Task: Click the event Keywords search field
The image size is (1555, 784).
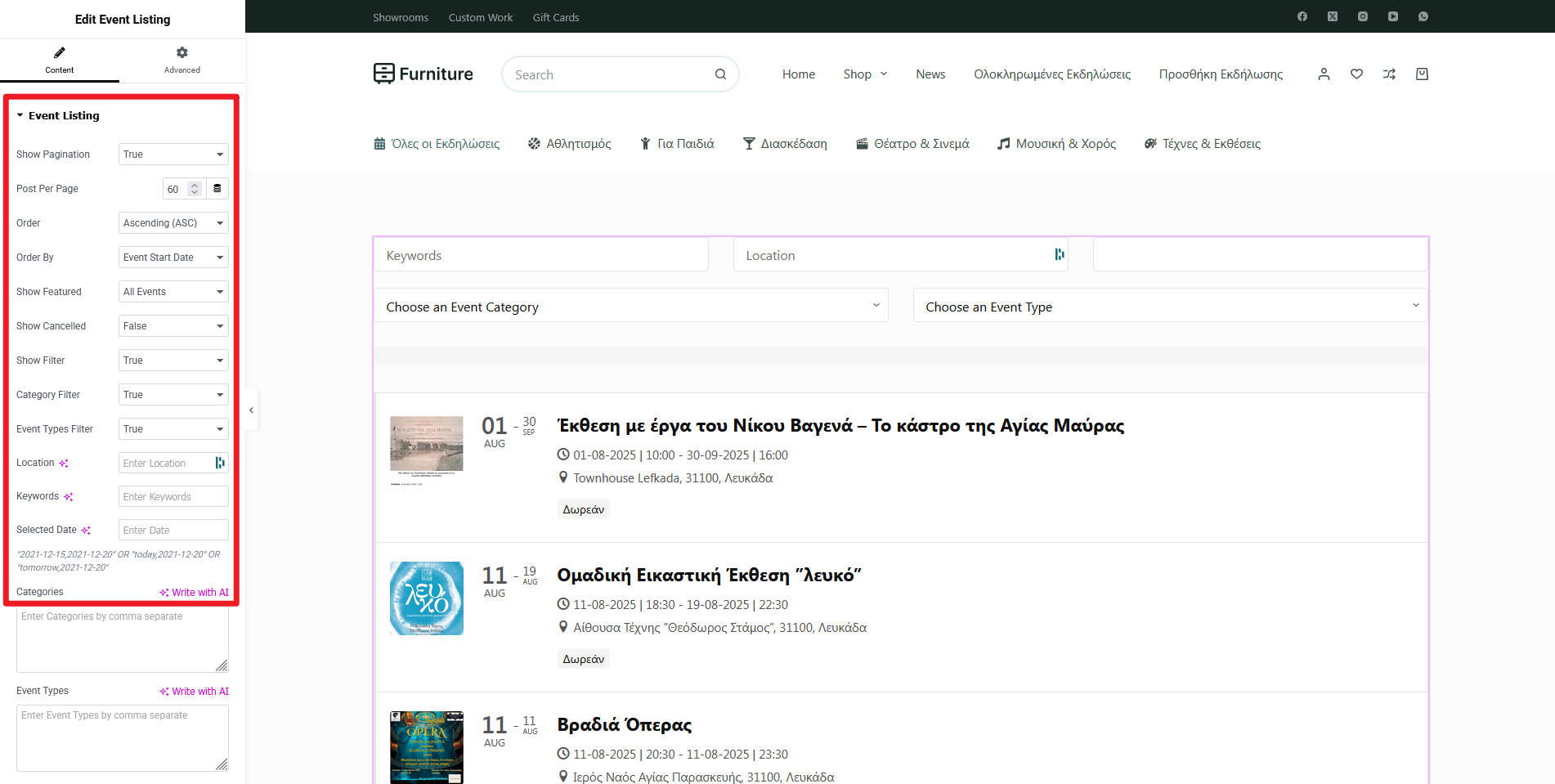Action: pos(541,255)
